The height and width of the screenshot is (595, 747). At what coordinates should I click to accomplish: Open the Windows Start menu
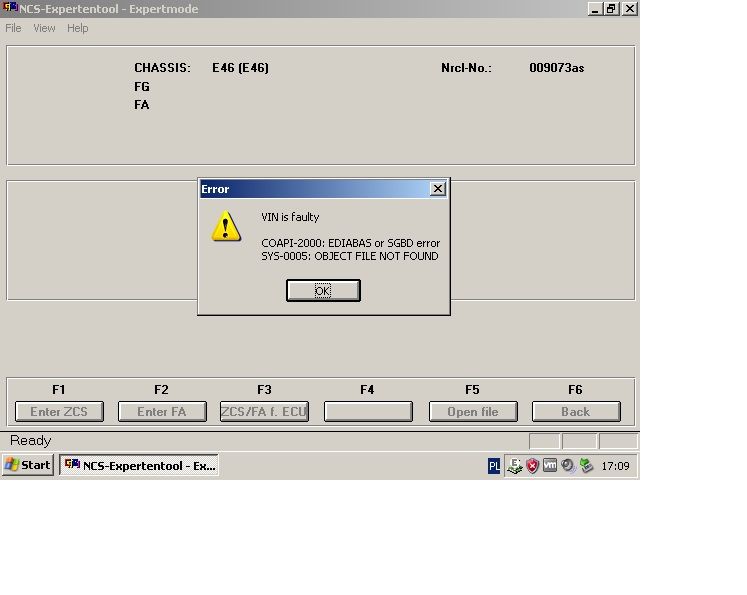28,465
